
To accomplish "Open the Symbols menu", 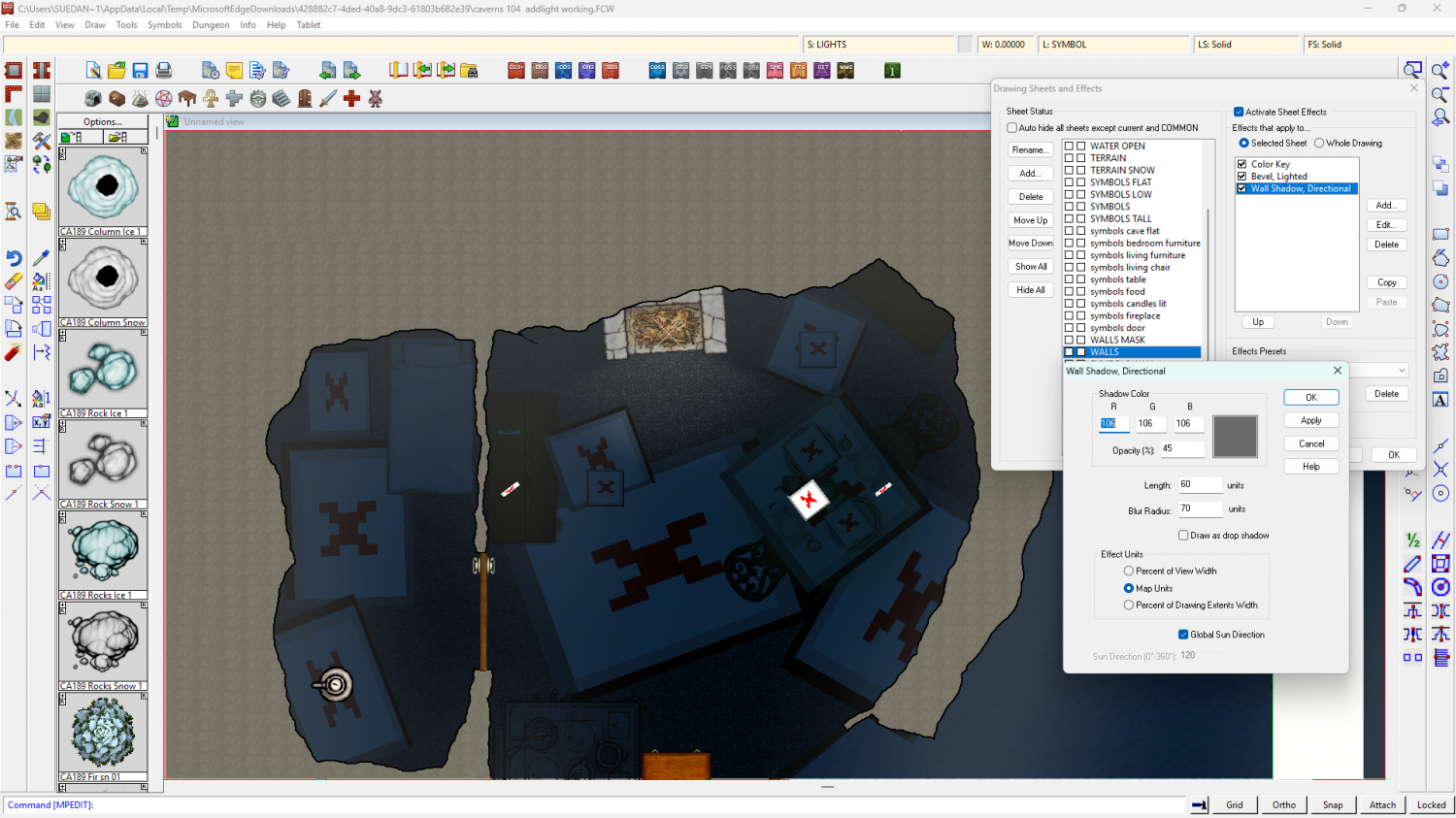I will (x=164, y=25).
